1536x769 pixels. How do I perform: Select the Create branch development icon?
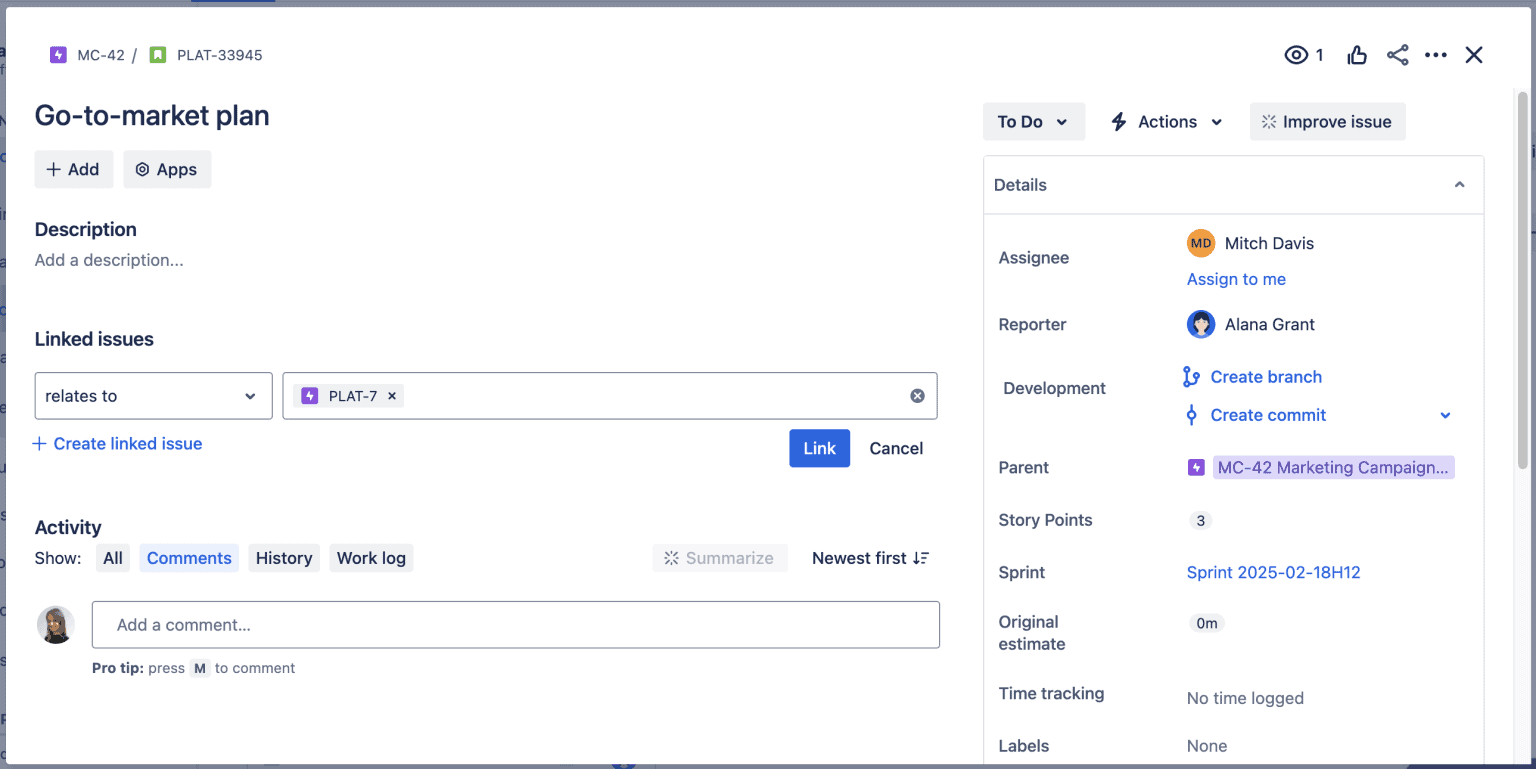[x=1192, y=377]
